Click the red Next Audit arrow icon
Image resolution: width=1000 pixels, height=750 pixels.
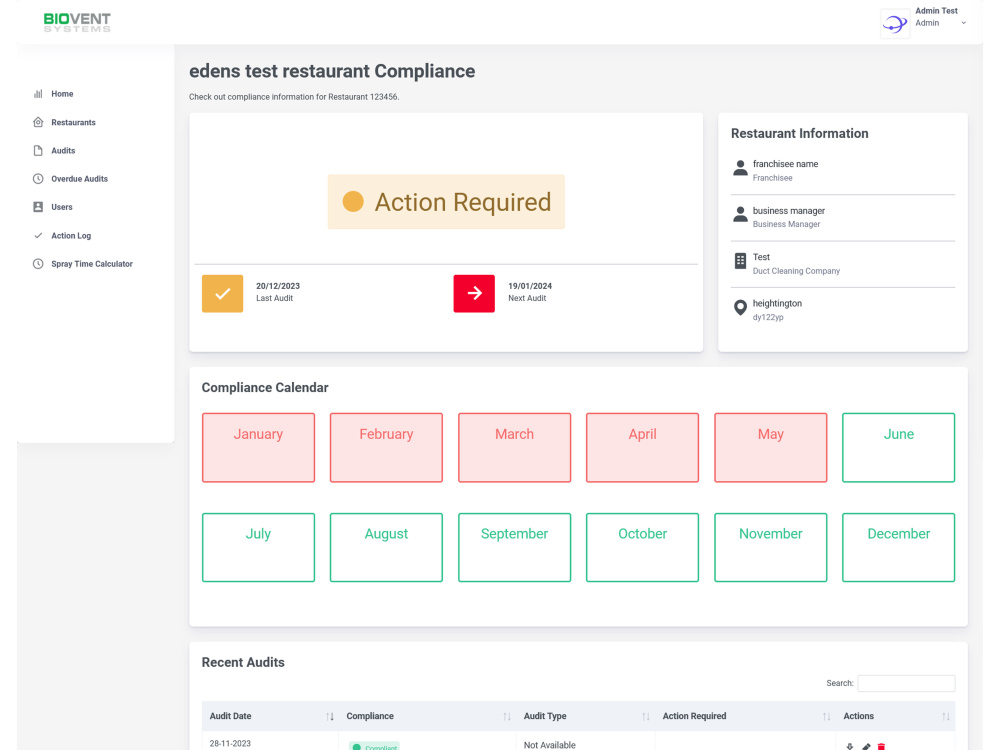tap(474, 293)
